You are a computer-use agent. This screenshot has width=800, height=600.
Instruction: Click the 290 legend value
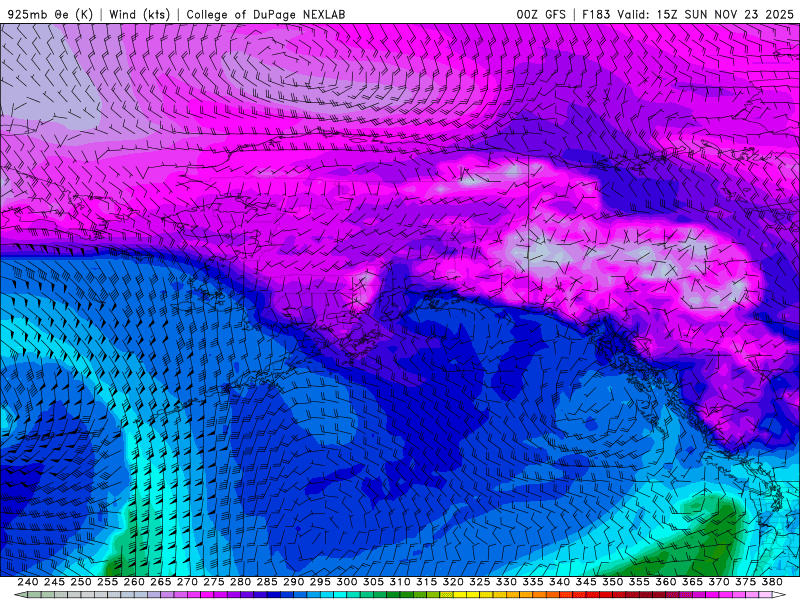293,582
